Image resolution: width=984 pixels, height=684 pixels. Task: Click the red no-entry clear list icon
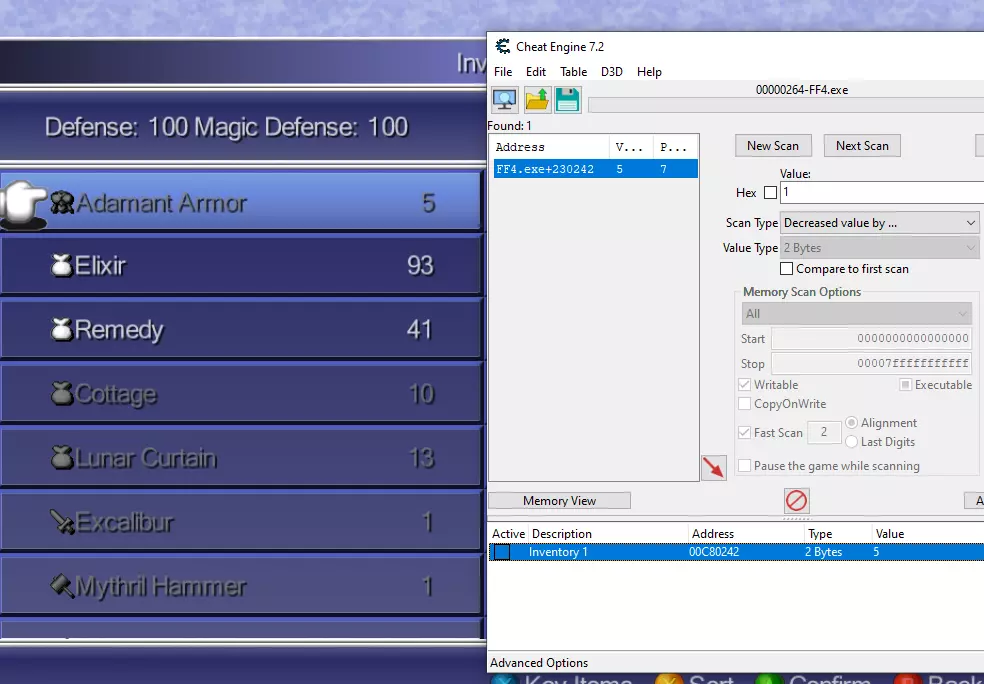coord(796,501)
